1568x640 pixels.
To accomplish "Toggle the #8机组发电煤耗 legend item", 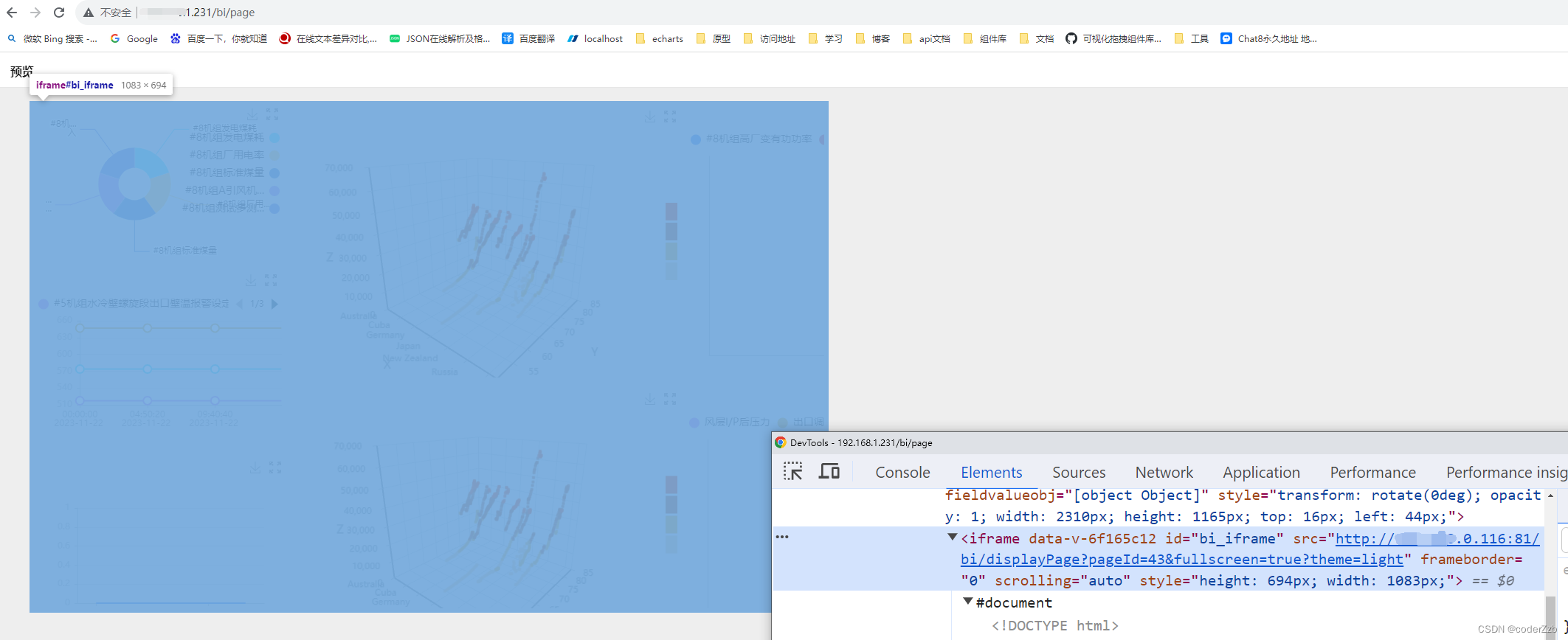I will click(235, 137).
